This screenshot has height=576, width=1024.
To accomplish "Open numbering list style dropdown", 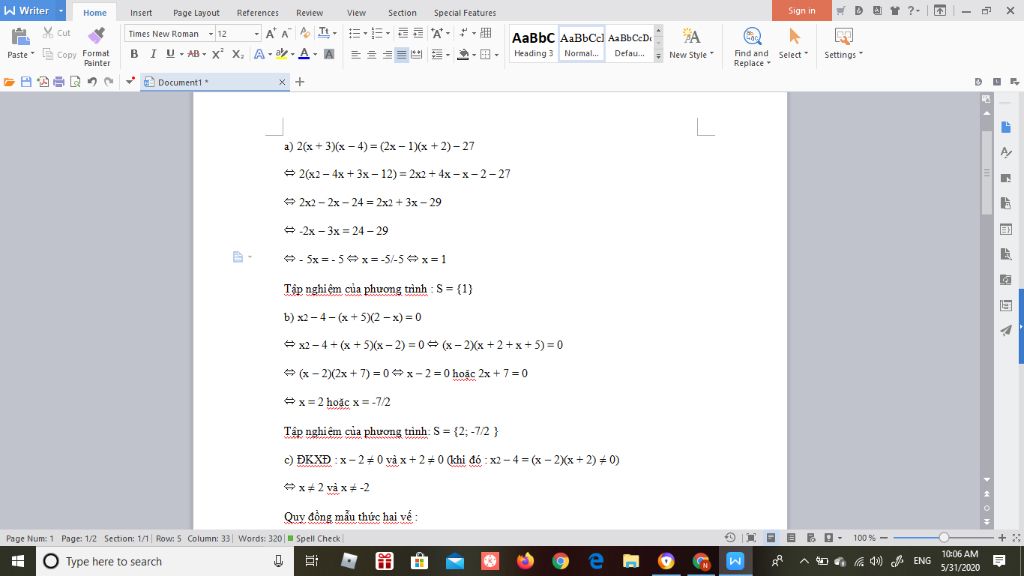I will [388, 33].
